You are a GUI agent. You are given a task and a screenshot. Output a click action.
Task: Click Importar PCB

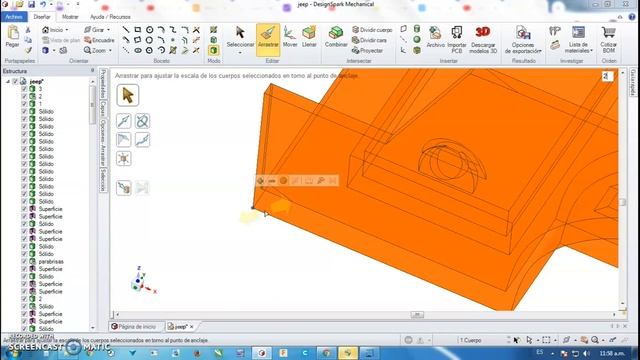[457, 39]
